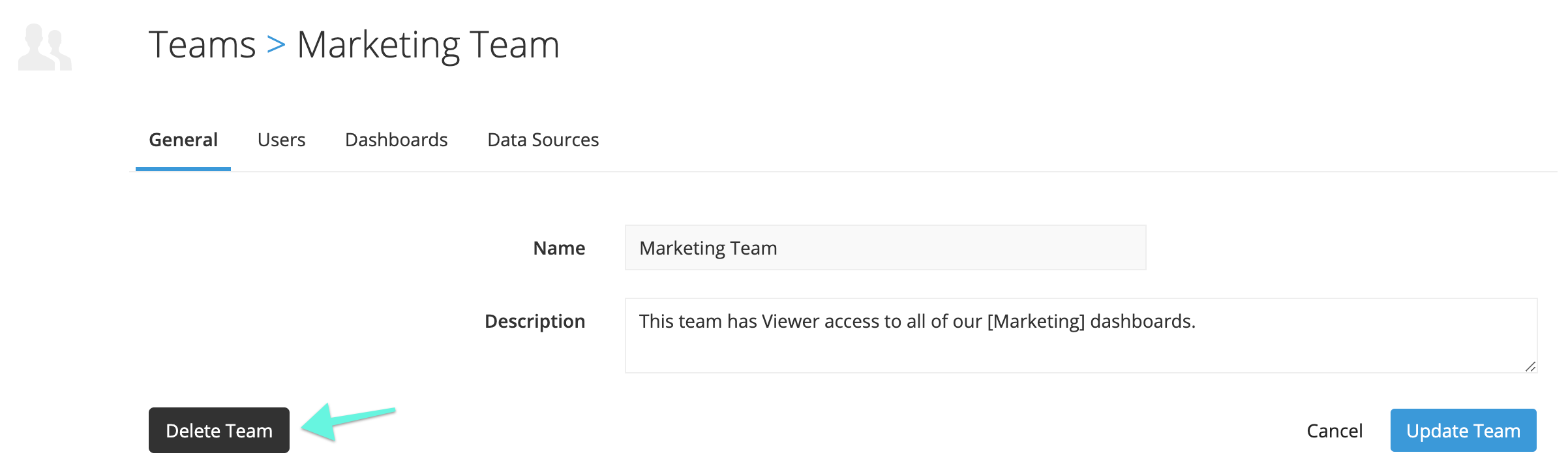This screenshot has width=1568, height=474.
Task: Click the Name field label
Action: (x=559, y=248)
